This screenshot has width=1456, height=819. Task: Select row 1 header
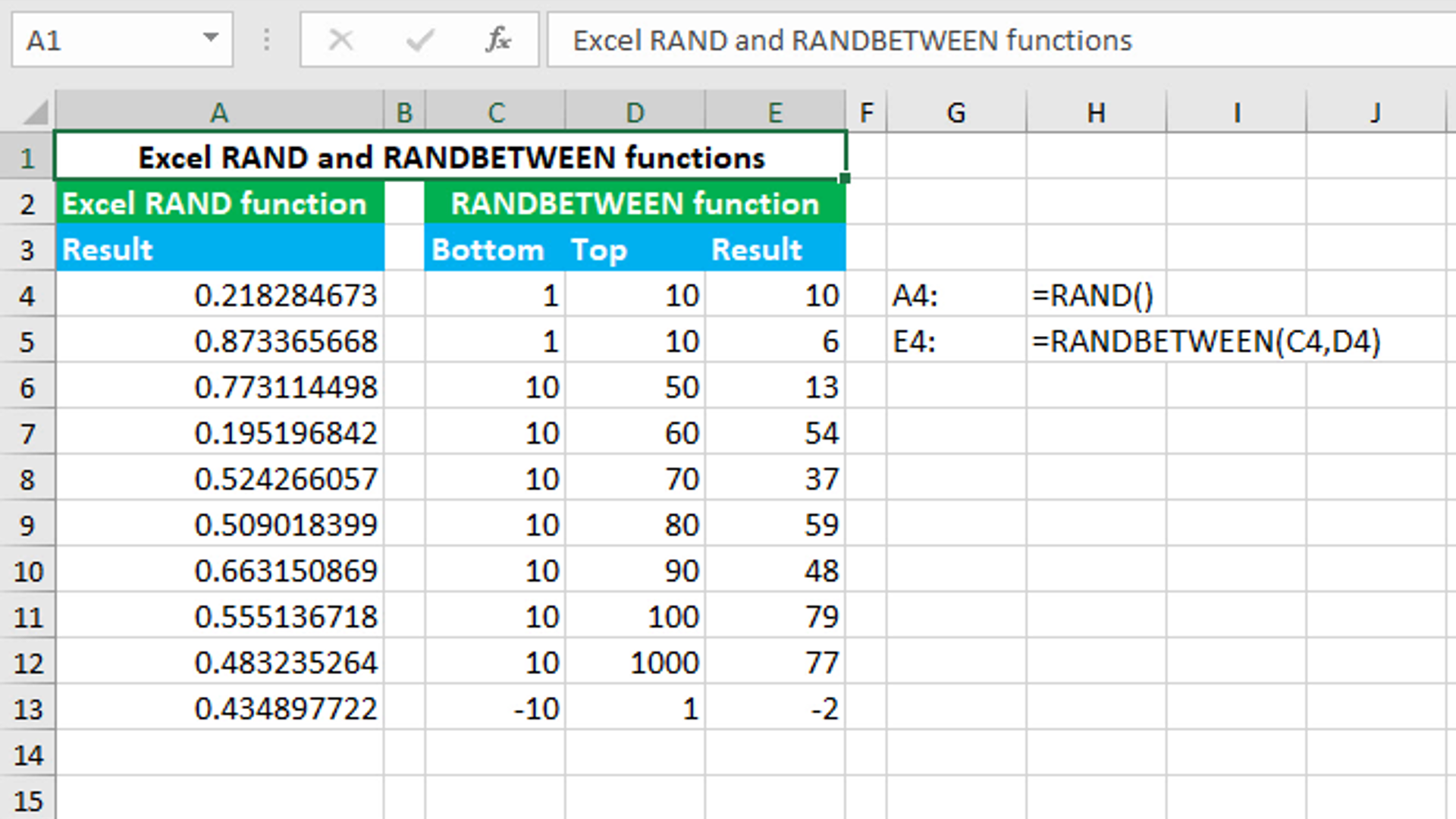(x=27, y=158)
